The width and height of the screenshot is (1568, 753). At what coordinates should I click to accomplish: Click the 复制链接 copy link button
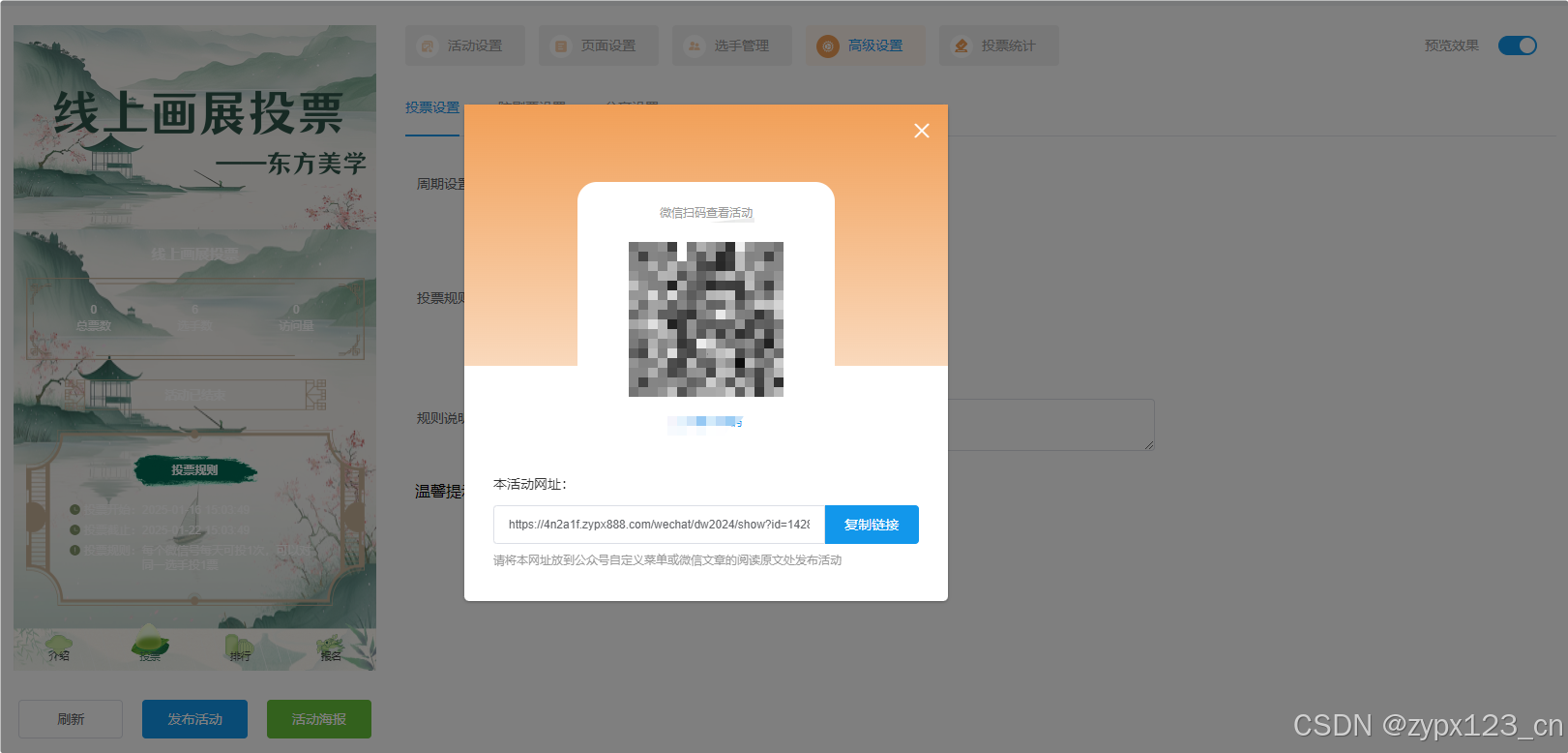pyautogui.click(x=872, y=525)
